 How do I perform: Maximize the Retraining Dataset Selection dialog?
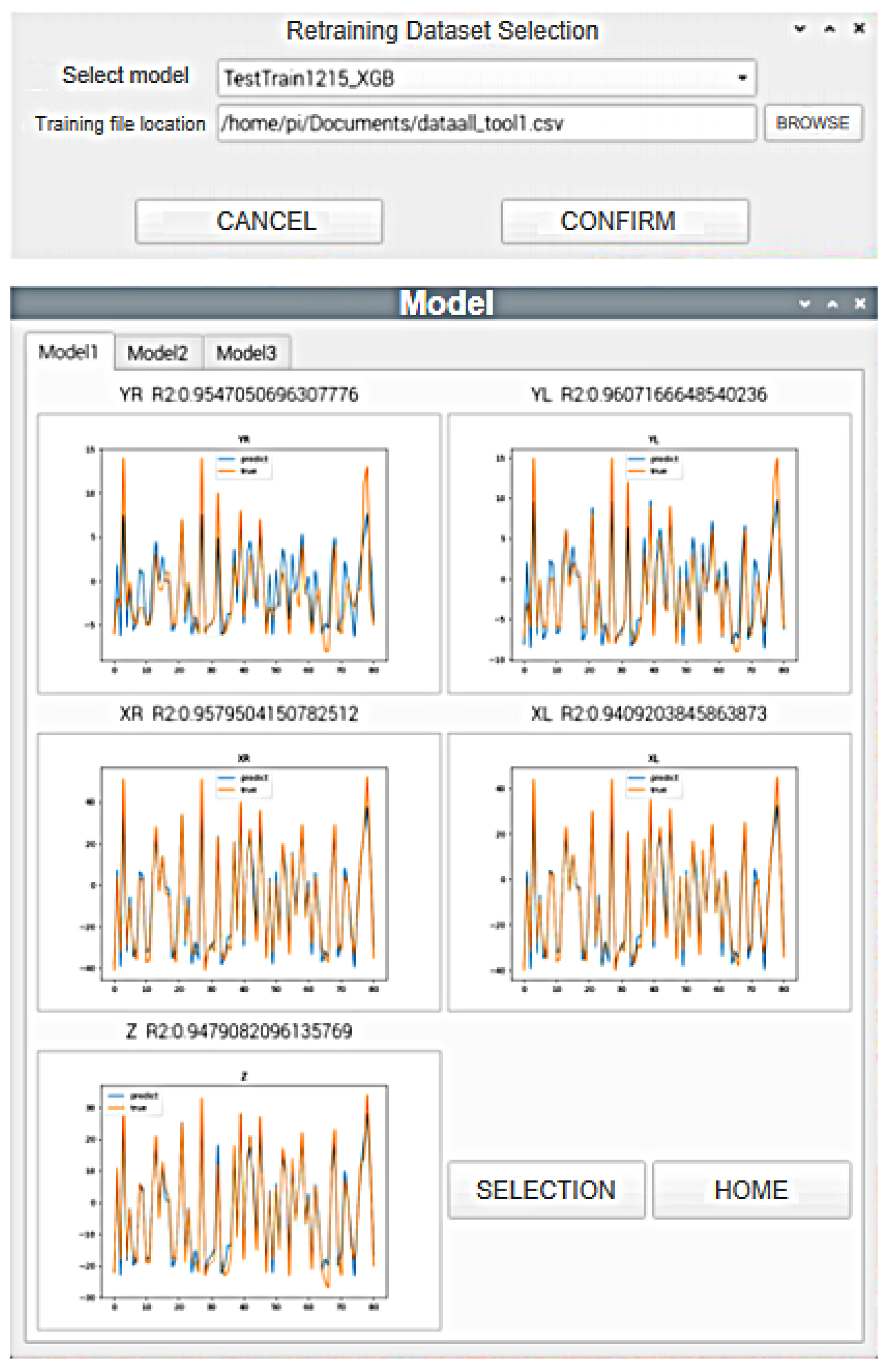(829, 28)
